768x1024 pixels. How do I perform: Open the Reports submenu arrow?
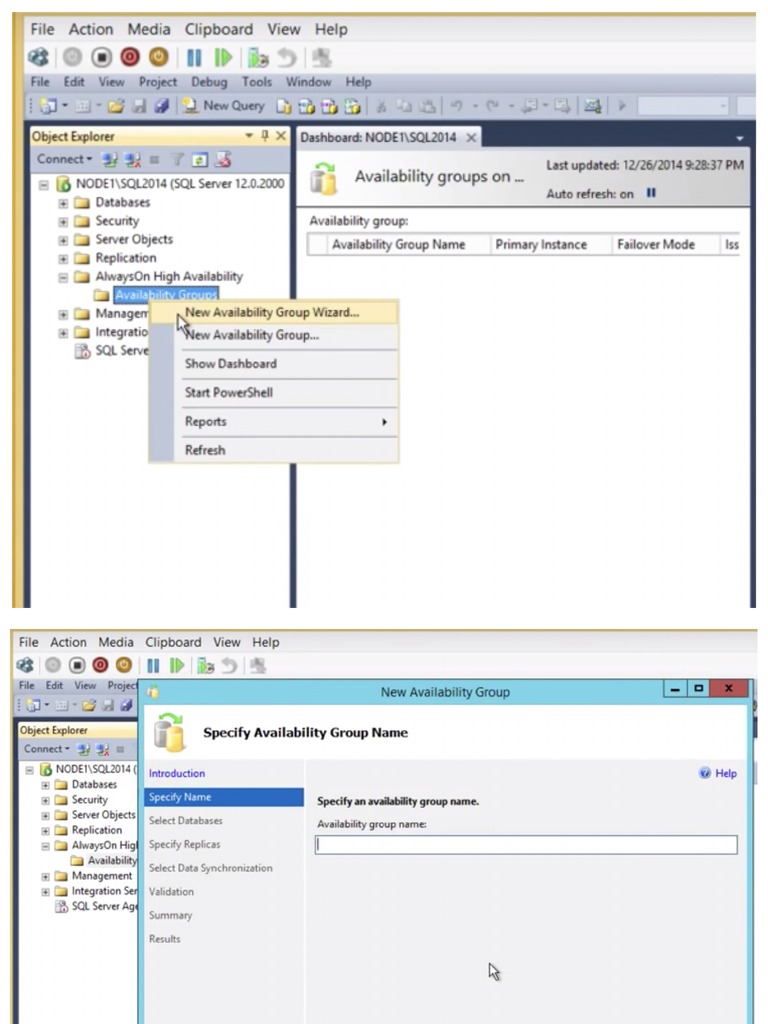pos(385,422)
